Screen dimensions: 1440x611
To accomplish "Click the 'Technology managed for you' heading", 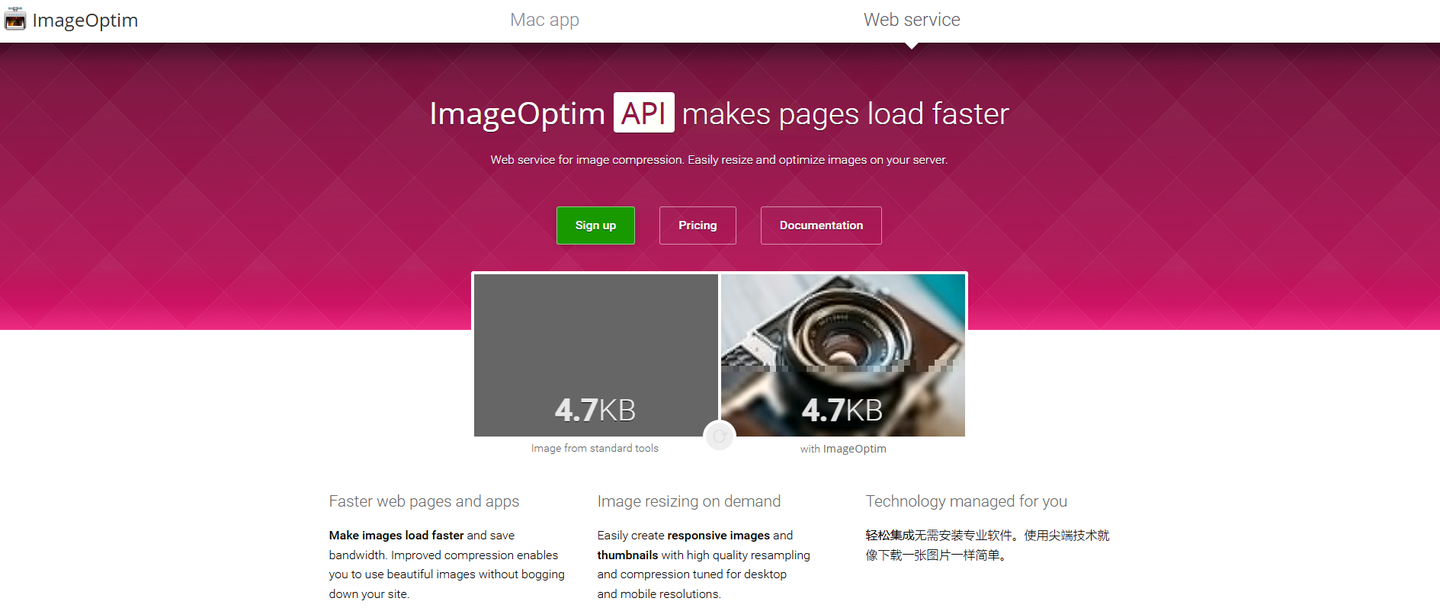I will point(966,502).
